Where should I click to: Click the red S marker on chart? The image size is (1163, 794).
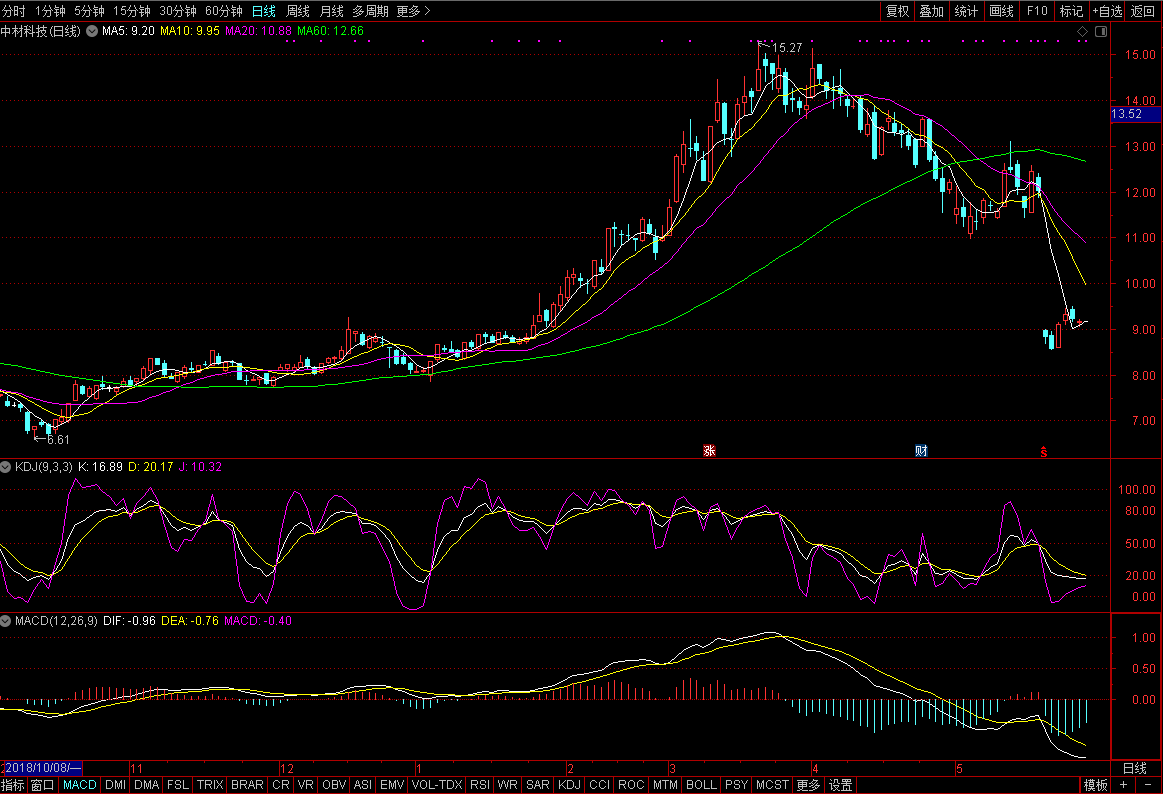pyautogui.click(x=1044, y=451)
